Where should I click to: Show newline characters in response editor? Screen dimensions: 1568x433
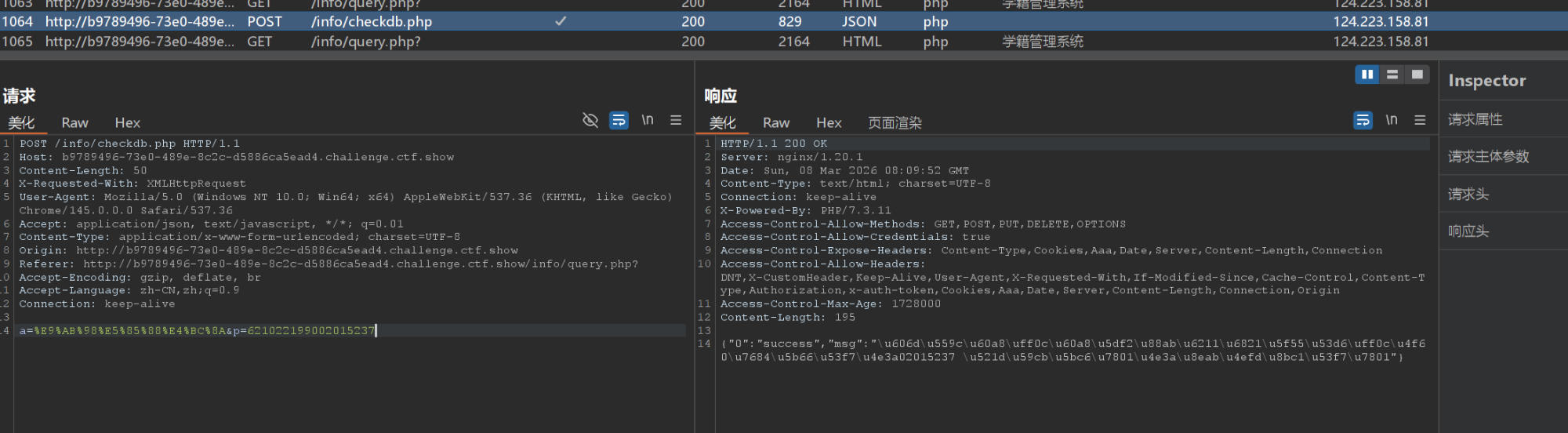tap(1392, 120)
